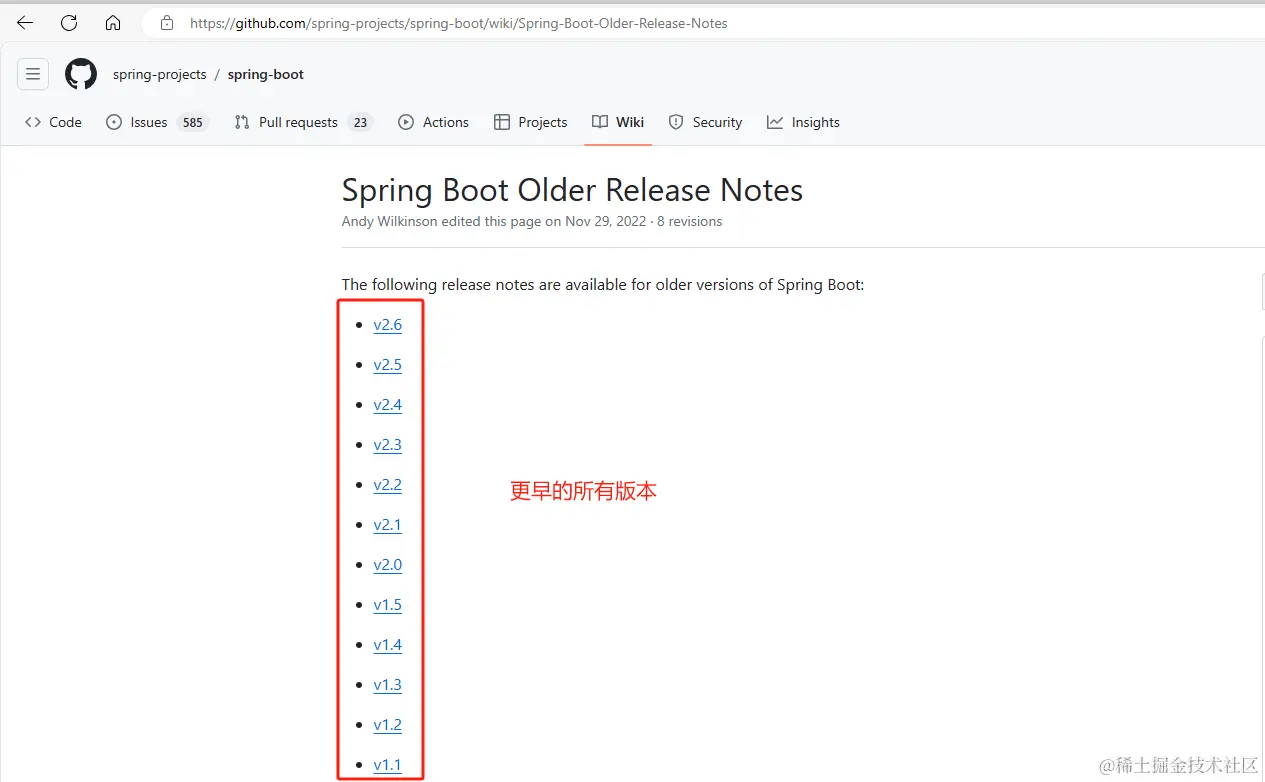
Task: Open the spring-boot repository link
Action: 266,74
